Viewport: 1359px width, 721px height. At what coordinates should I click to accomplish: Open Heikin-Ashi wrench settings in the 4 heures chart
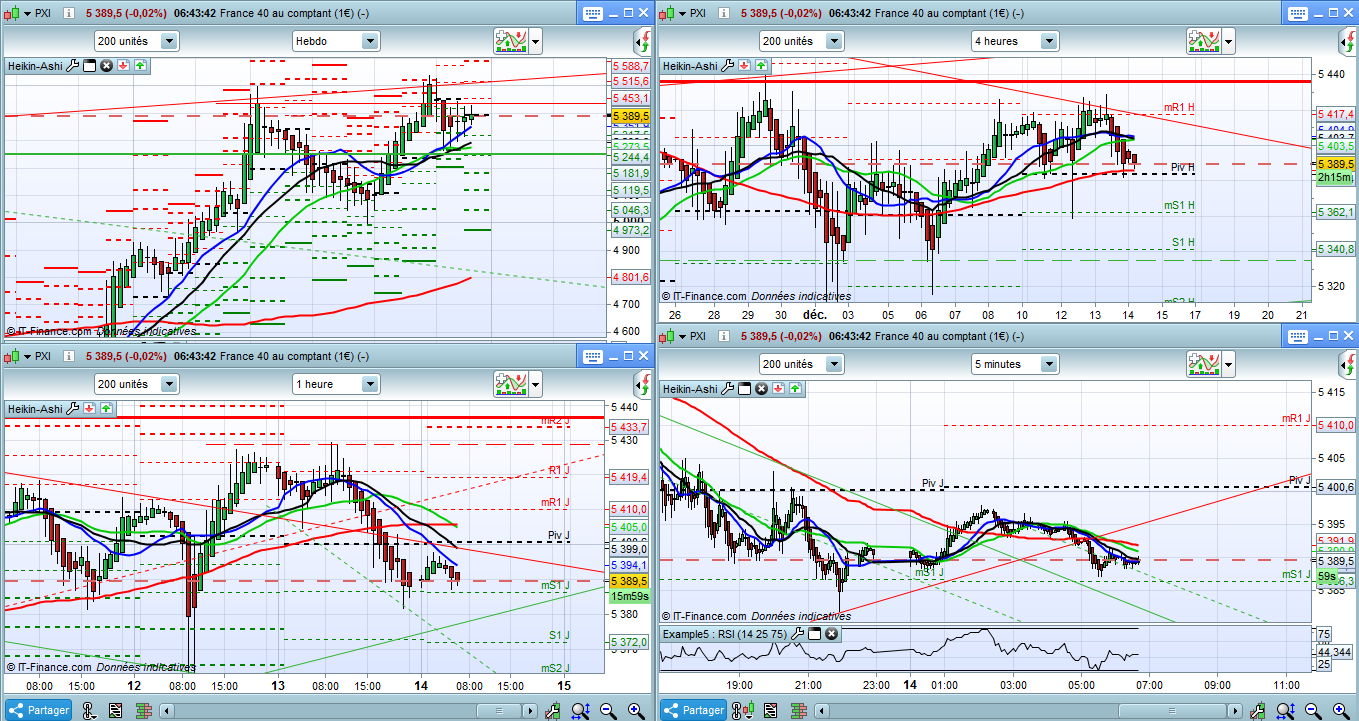click(728, 66)
